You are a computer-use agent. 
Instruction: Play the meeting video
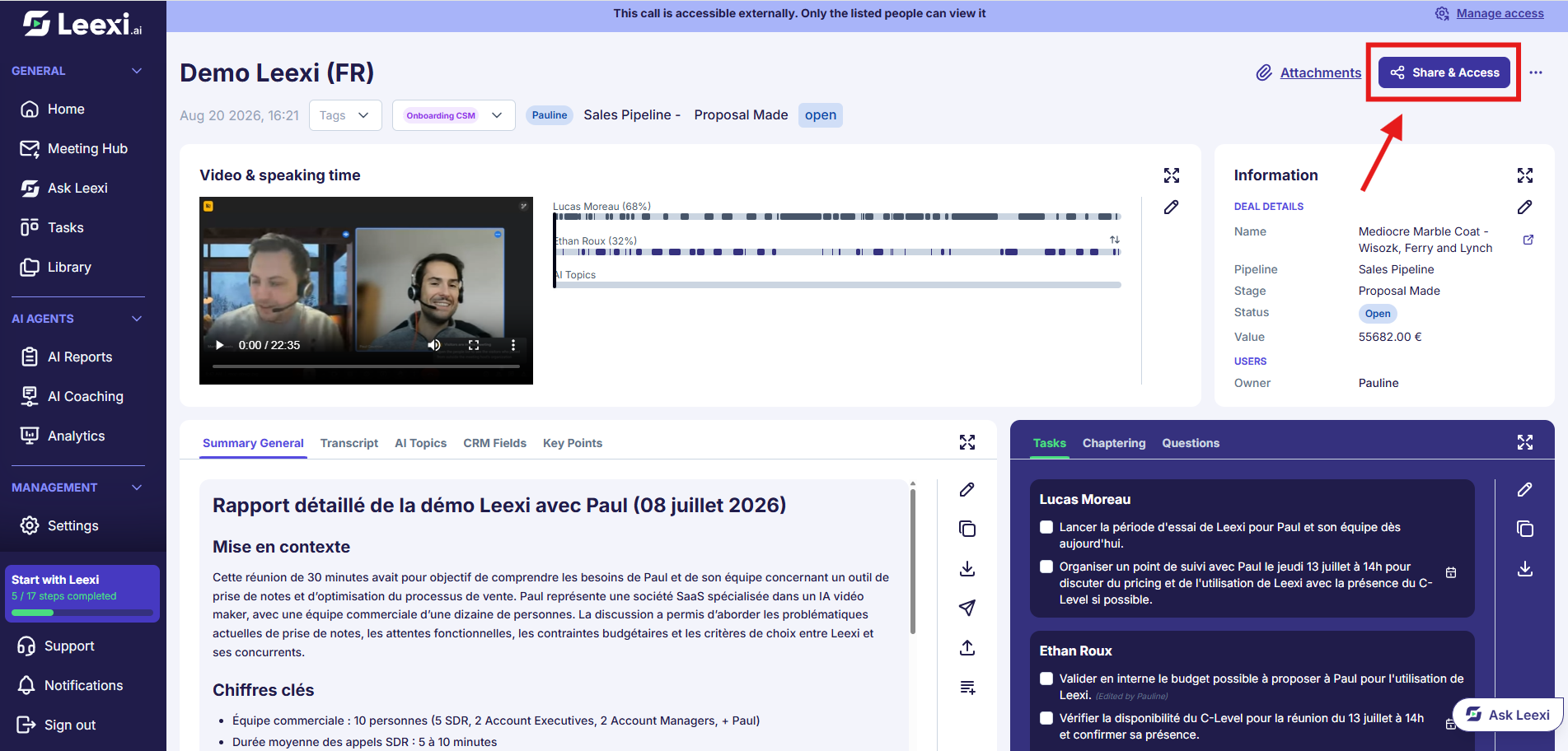tap(219, 345)
